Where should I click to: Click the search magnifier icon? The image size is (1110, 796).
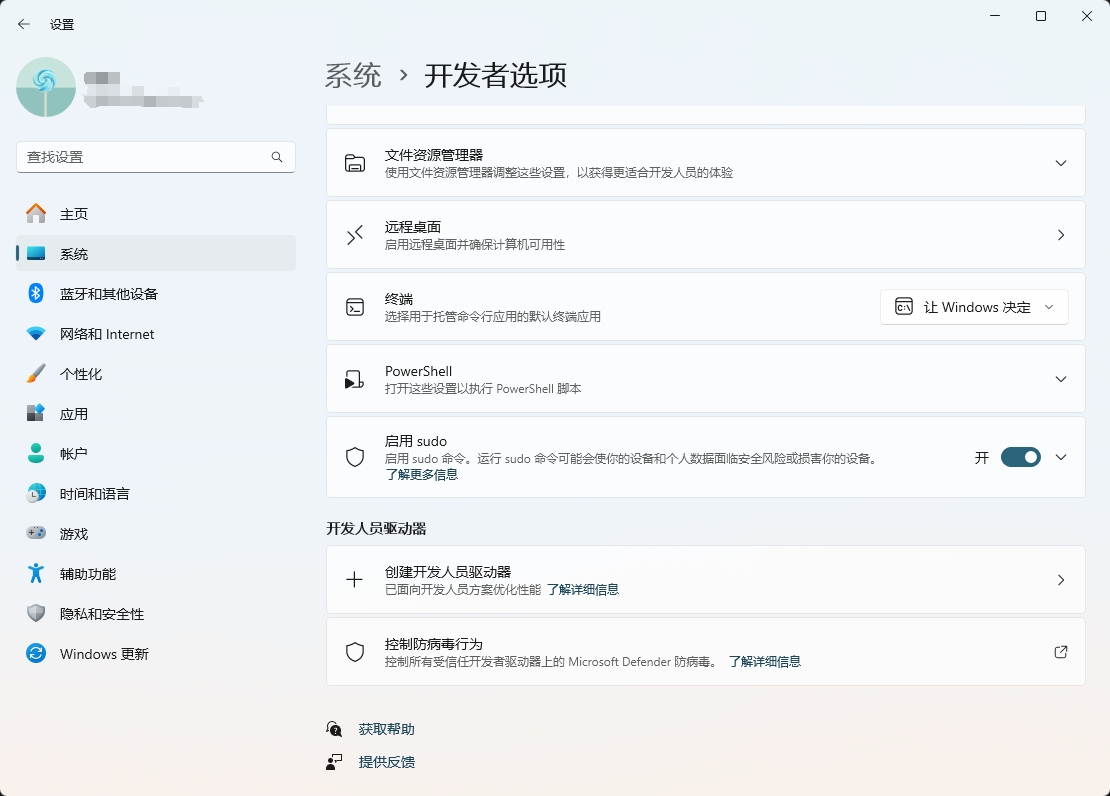tap(277, 157)
